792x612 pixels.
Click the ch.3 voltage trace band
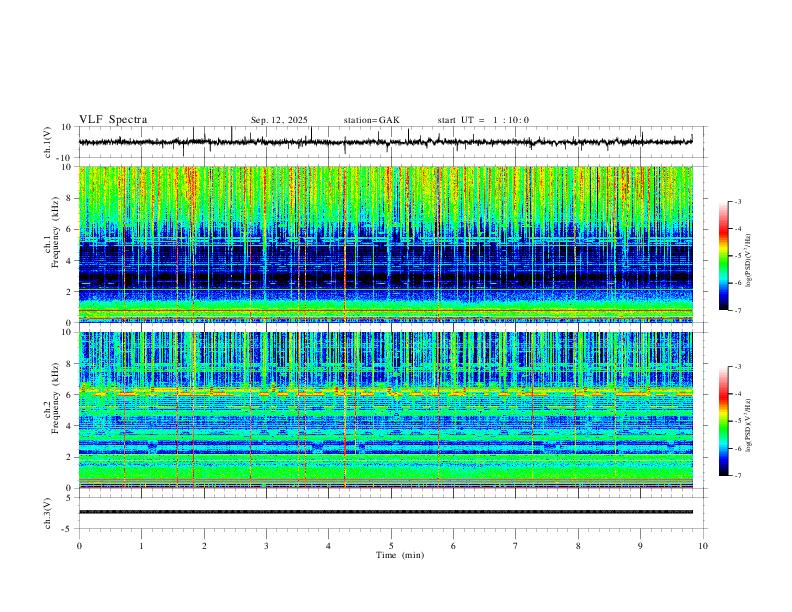tap(385, 512)
